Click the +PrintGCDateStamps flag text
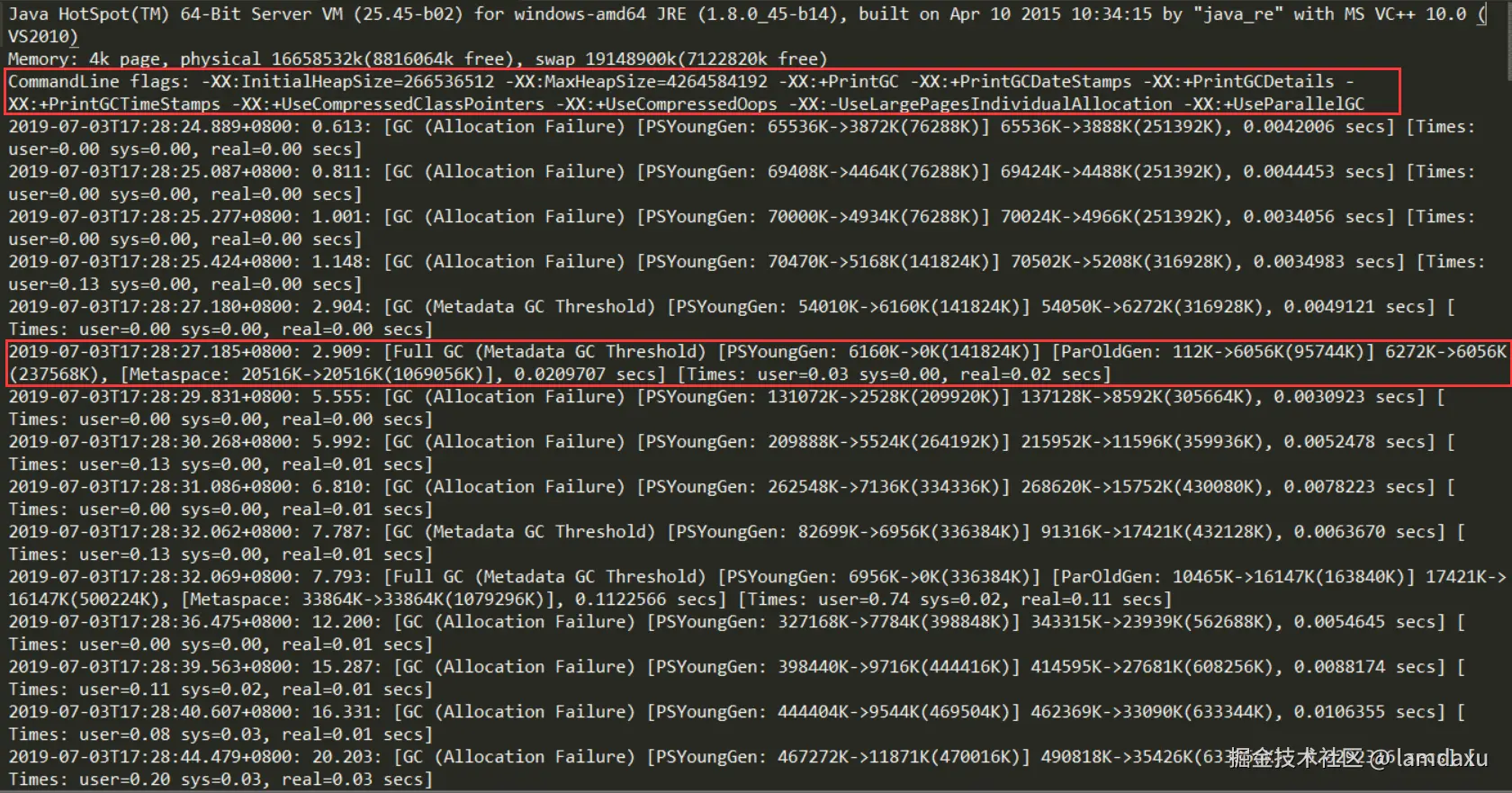This screenshot has width=1512, height=793. coord(1021,82)
